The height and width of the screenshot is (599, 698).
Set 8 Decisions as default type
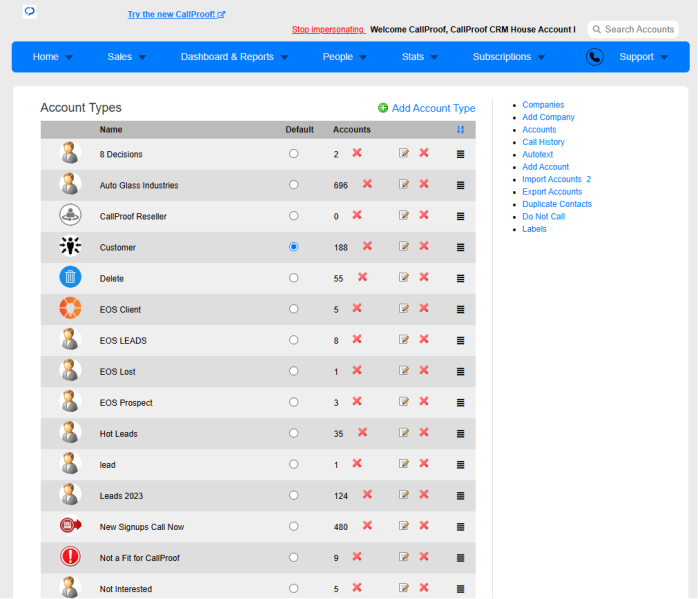pos(293,154)
